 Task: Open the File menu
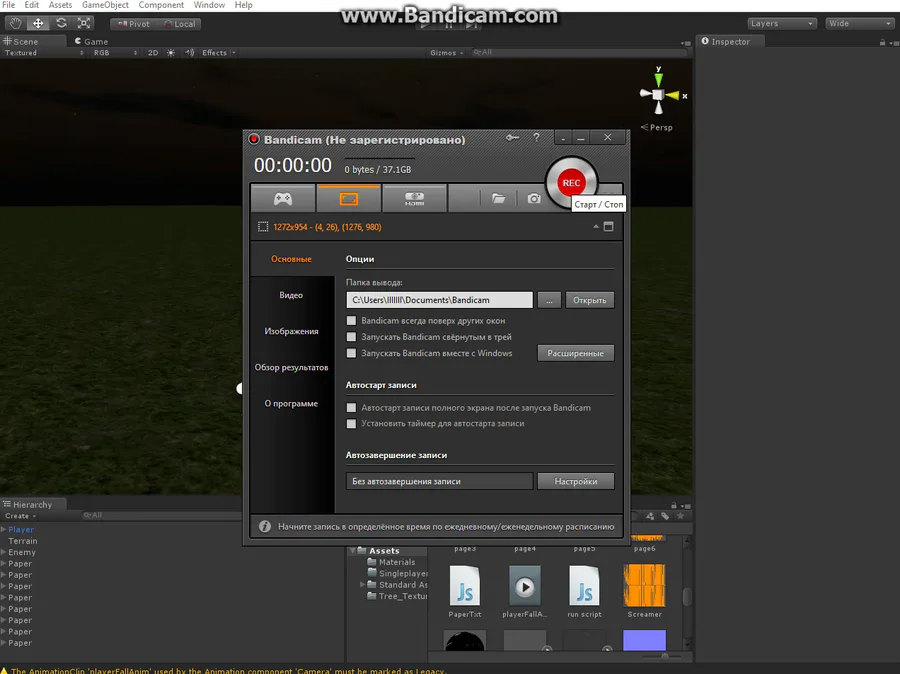[9, 5]
